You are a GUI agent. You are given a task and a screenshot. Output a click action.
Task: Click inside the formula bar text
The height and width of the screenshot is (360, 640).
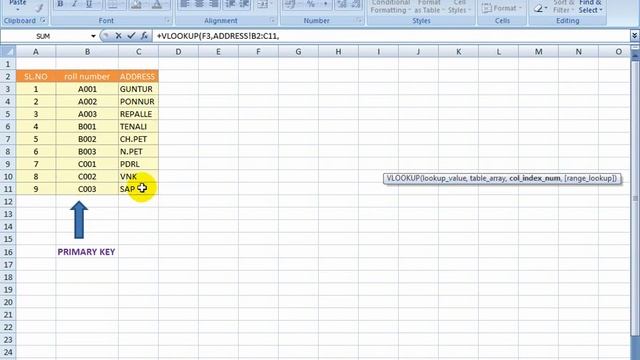(218, 36)
